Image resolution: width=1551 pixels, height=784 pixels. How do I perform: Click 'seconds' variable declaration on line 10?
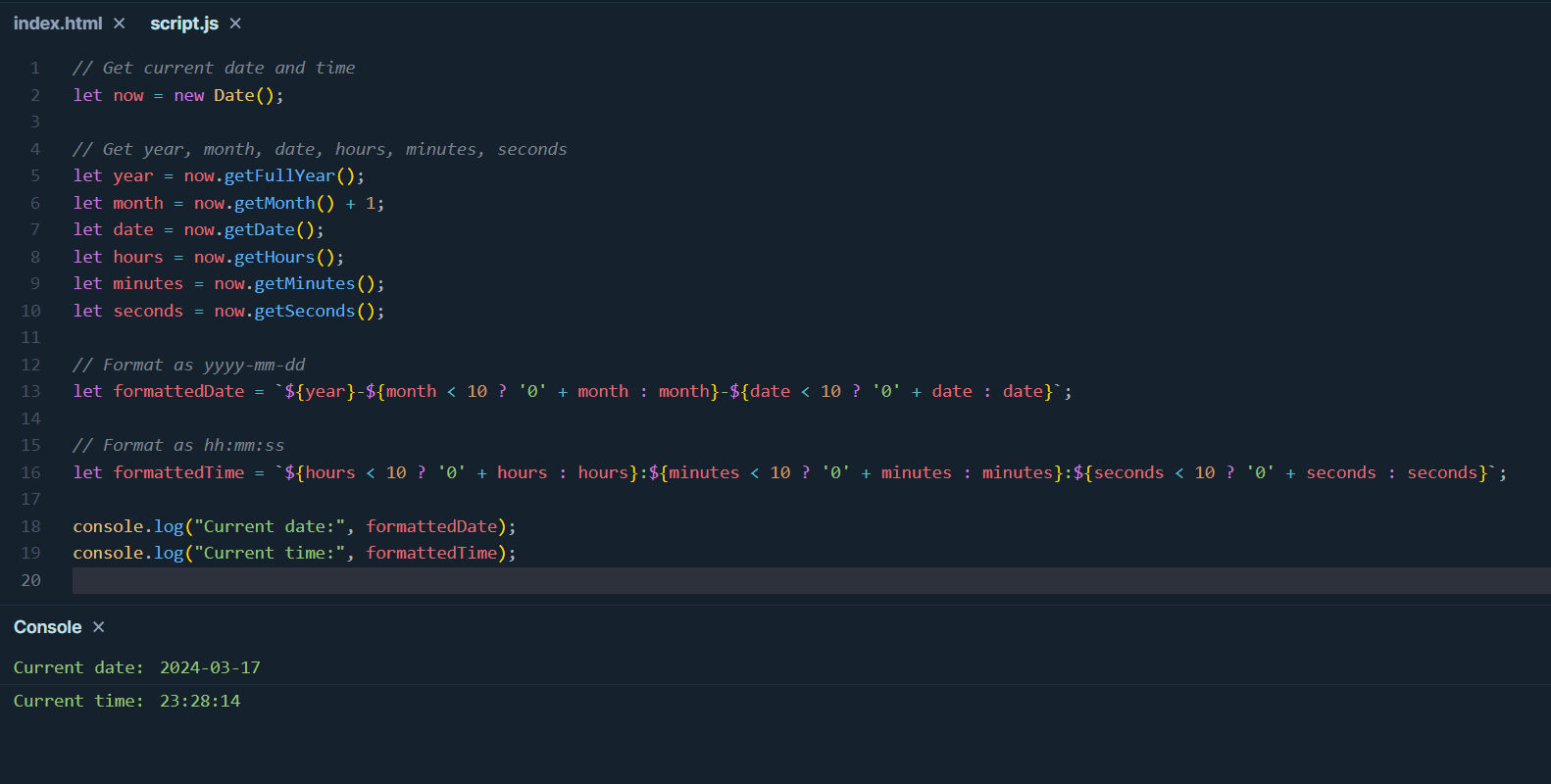click(148, 311)
